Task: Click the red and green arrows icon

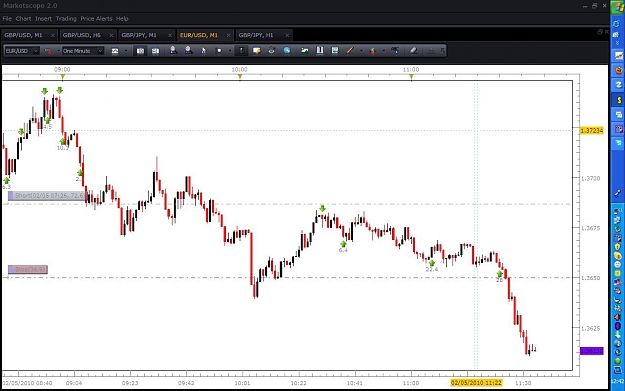Action: pyautogui.click(x=373, y=51)
